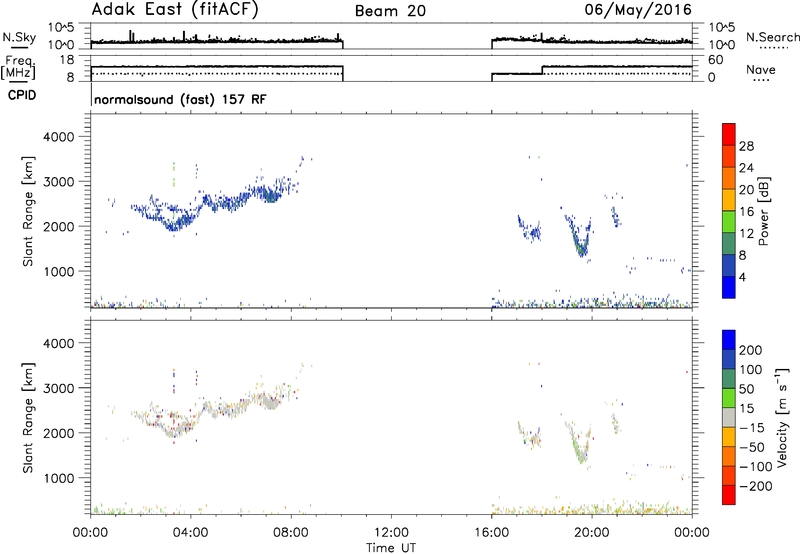
Task: Click the '28' tick on Power colorbar
Action: tap(746, 146)
